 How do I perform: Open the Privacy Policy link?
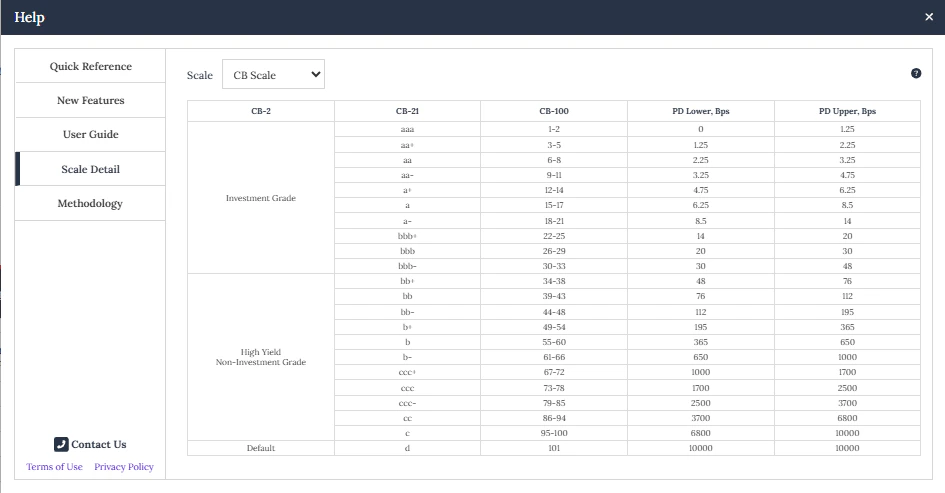(124, 466)
